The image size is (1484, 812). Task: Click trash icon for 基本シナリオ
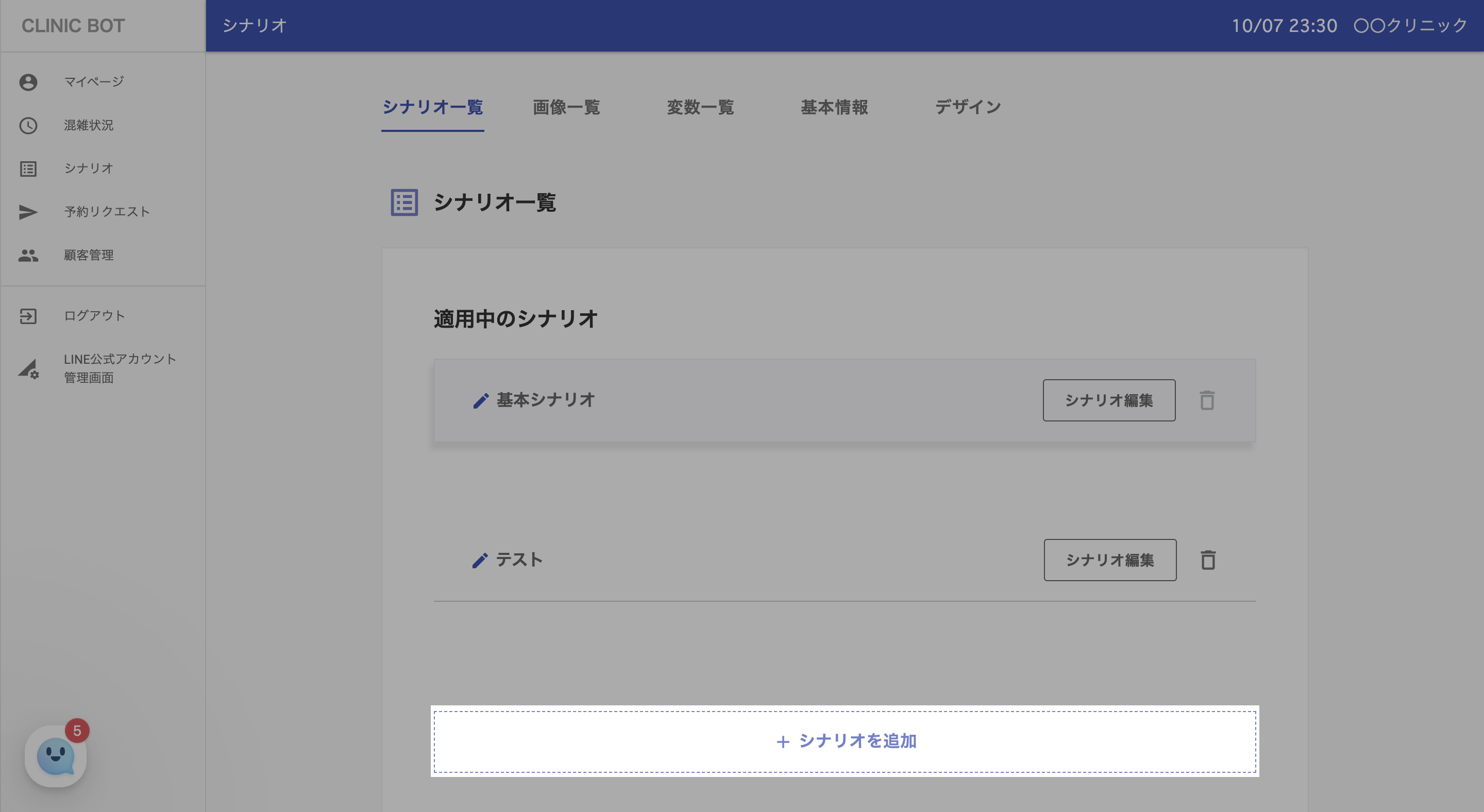[1207, 400]
